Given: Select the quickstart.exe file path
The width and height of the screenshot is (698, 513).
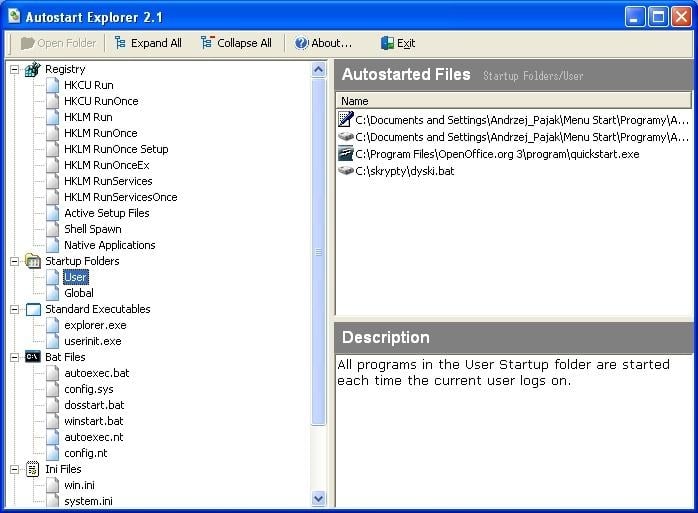Looking at the screenshot, I should (x=497, y=154).
